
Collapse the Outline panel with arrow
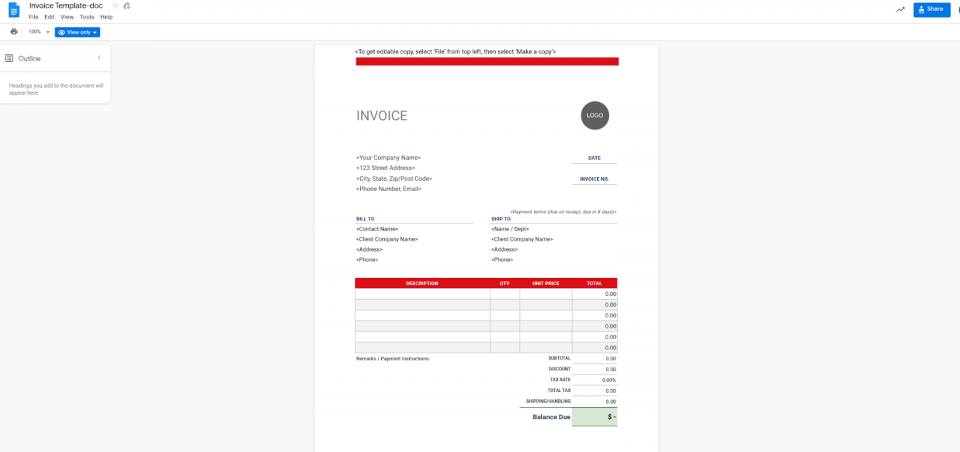coord(99,58)
